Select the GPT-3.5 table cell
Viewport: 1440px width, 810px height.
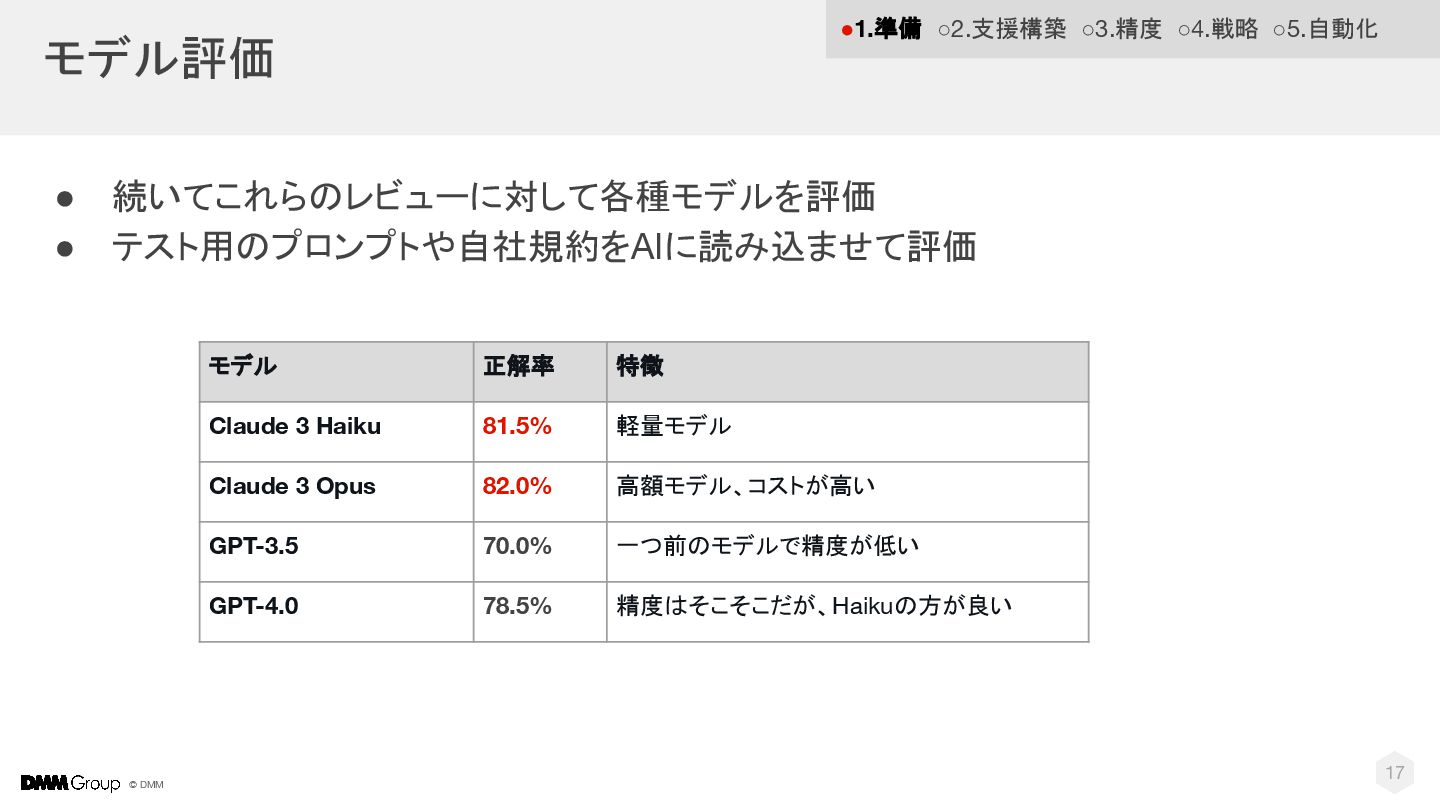(x=254, y=546)
